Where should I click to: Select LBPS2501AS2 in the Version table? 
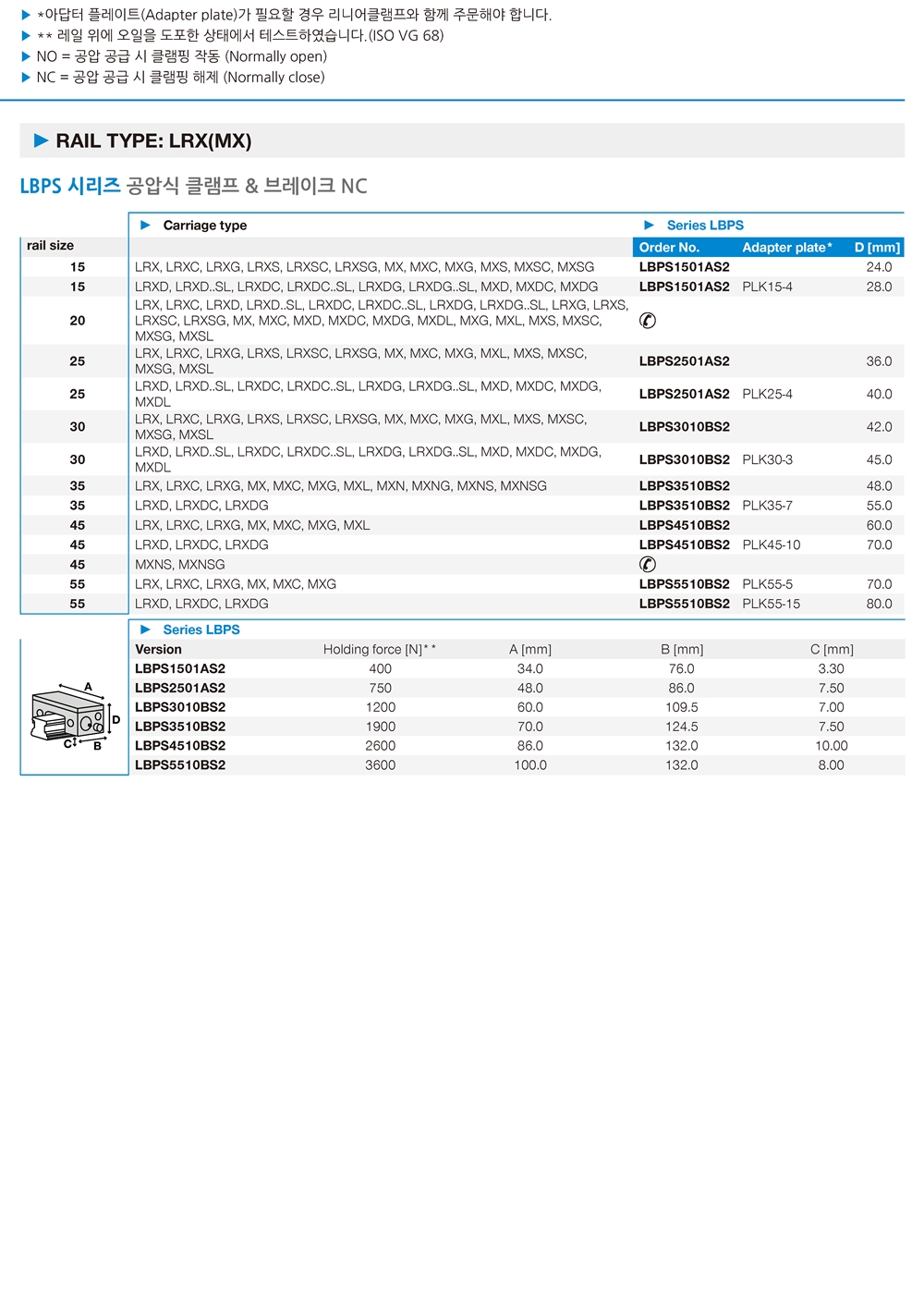(180, 689)
